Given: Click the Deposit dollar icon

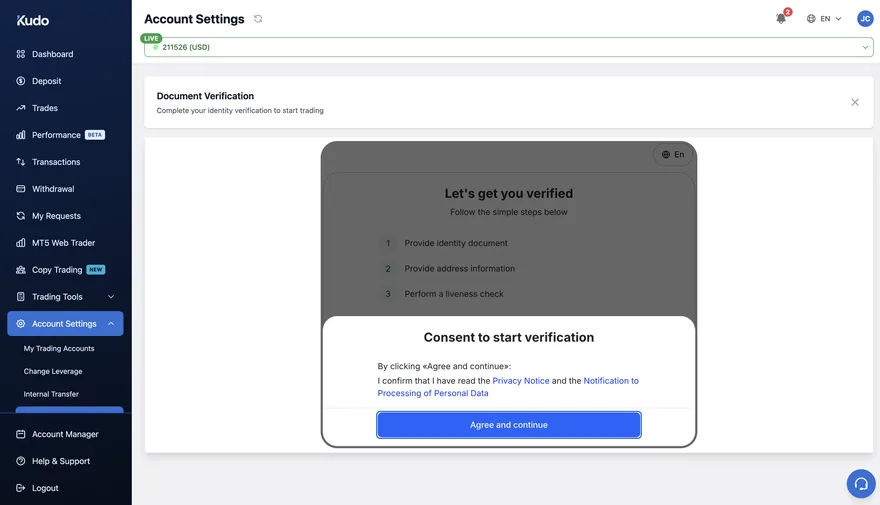Looking at the screenshot, I should (x=21, y=81).
